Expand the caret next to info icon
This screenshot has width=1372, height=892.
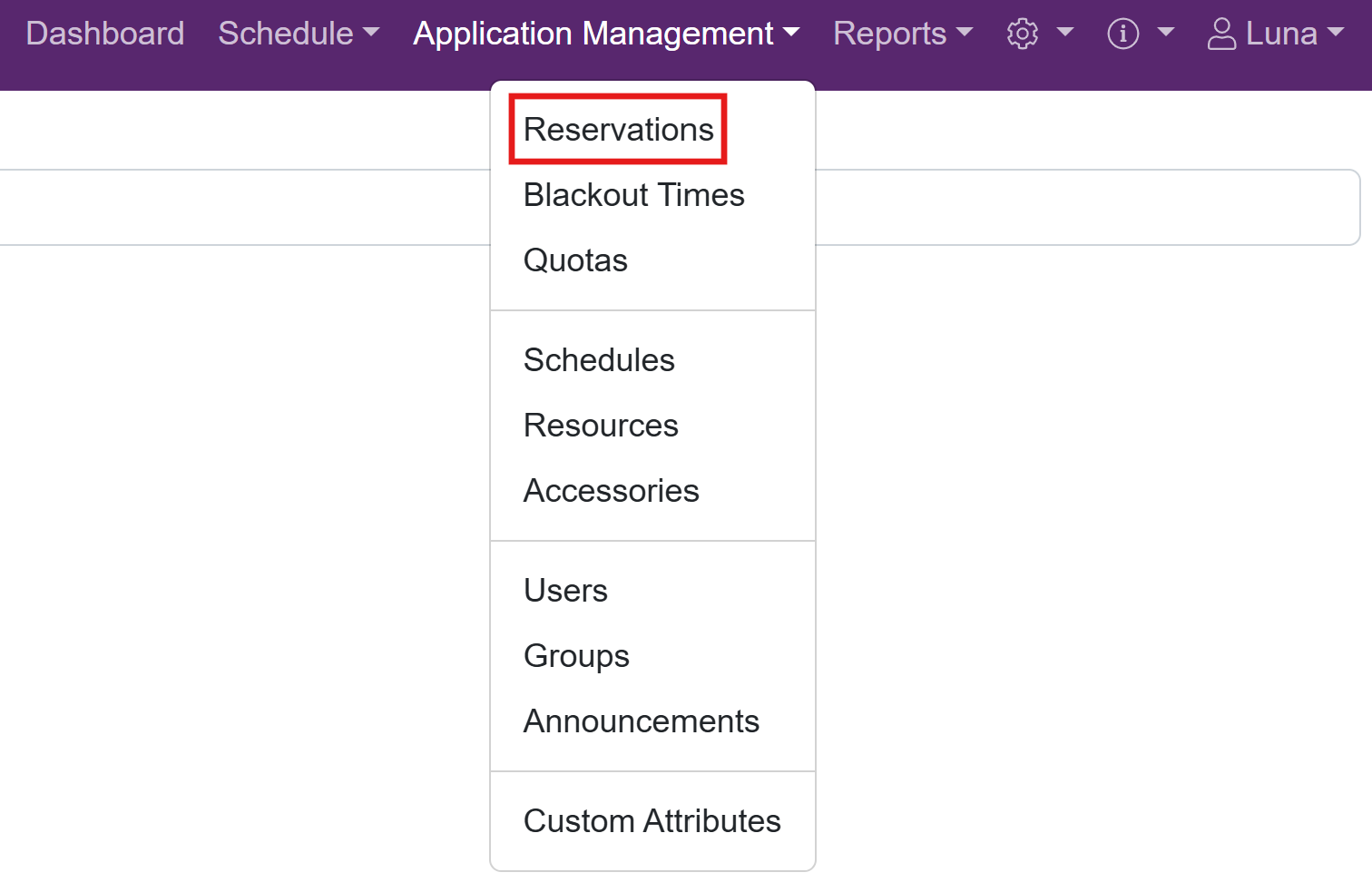[x=1166, y=34]
